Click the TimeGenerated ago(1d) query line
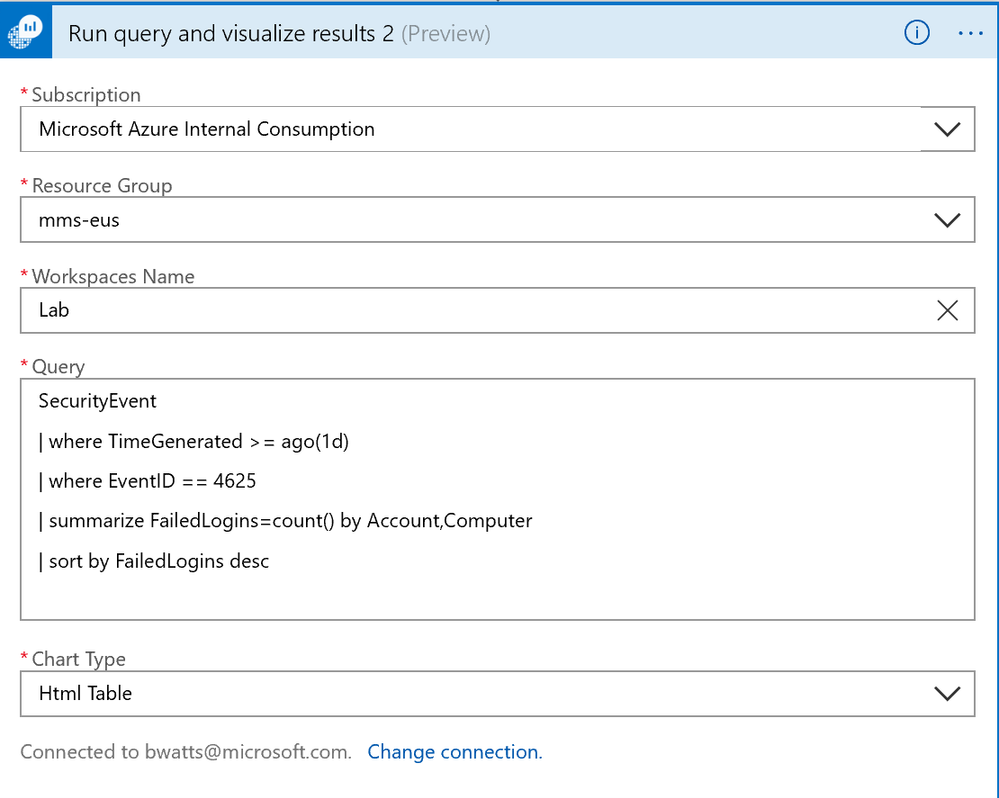 click(194, 441)
